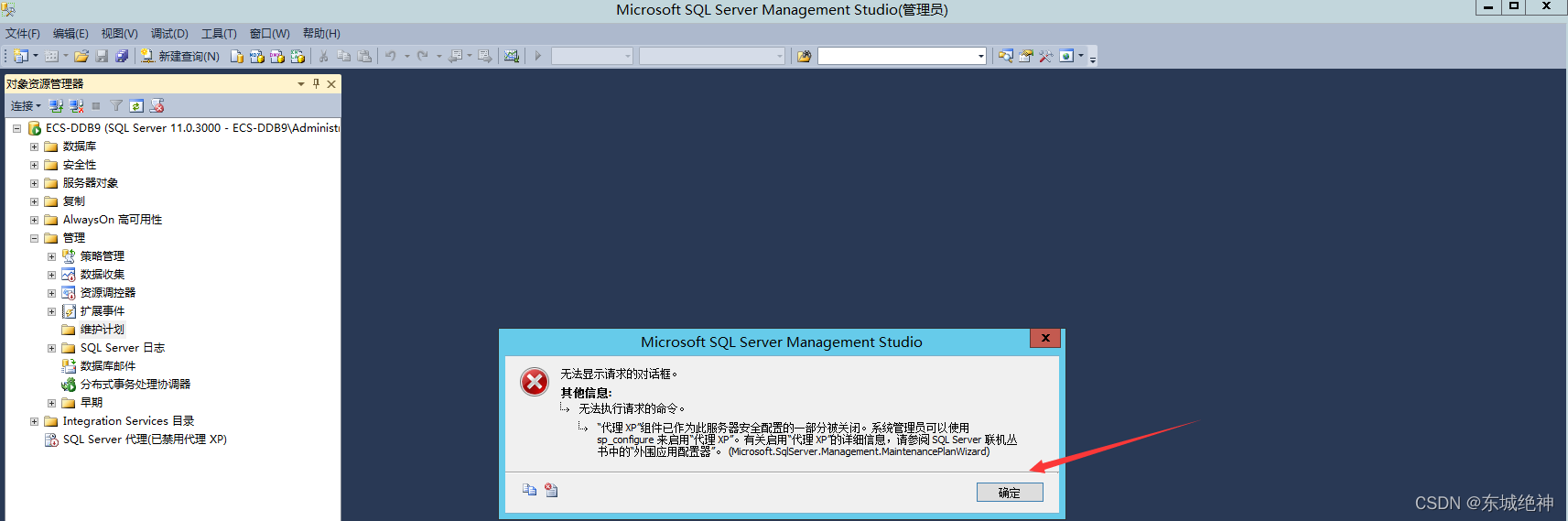Open the find text combo box dropdown arrow
The height and width of the screenshot is (521, 1568).
point(980,56)
